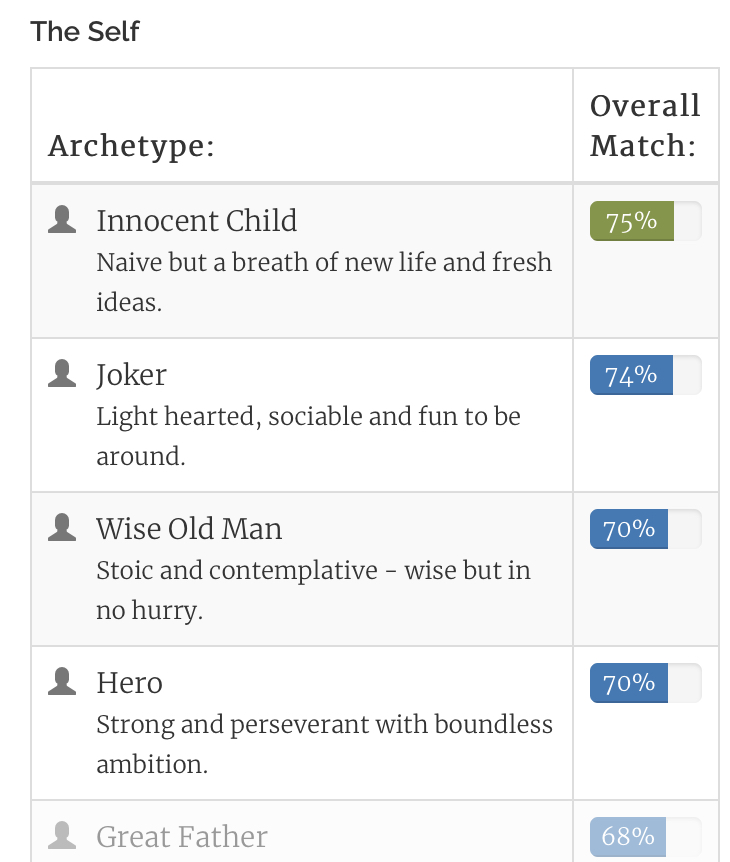Select the Hero archetype title
This screenshot has height=862, width=730.
click(130, 682)
